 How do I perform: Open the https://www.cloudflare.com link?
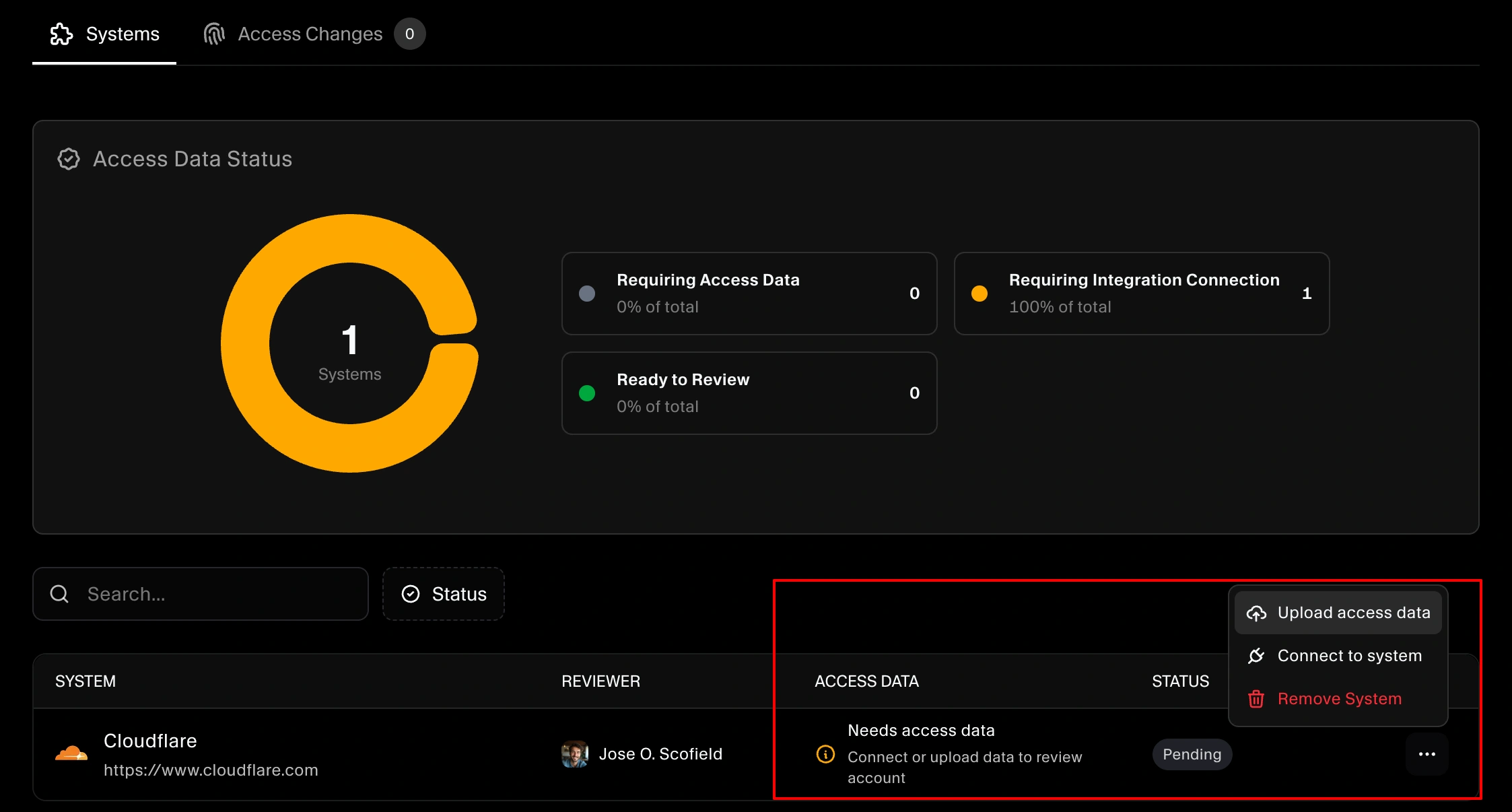[x=211, y=770]
